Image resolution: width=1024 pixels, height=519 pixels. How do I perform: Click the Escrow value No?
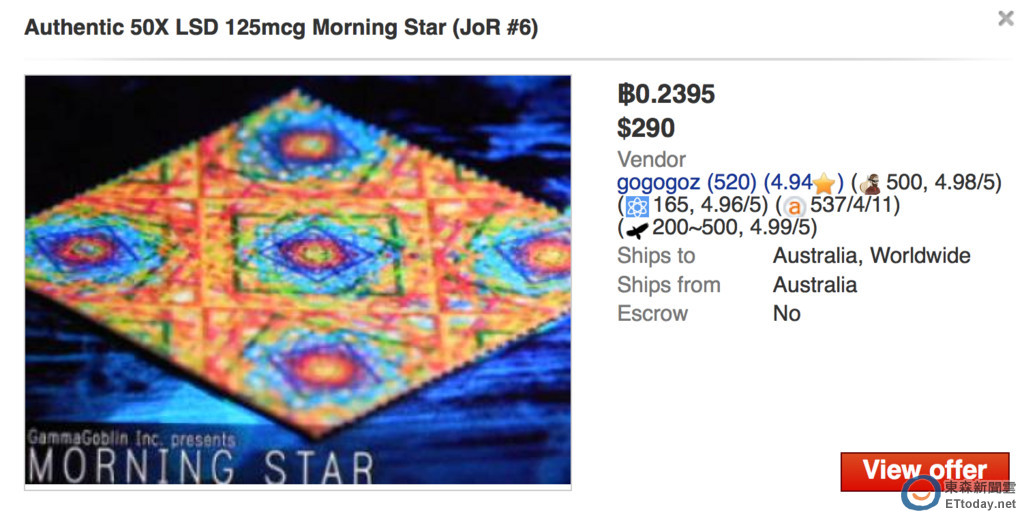(x=786, y=314)
